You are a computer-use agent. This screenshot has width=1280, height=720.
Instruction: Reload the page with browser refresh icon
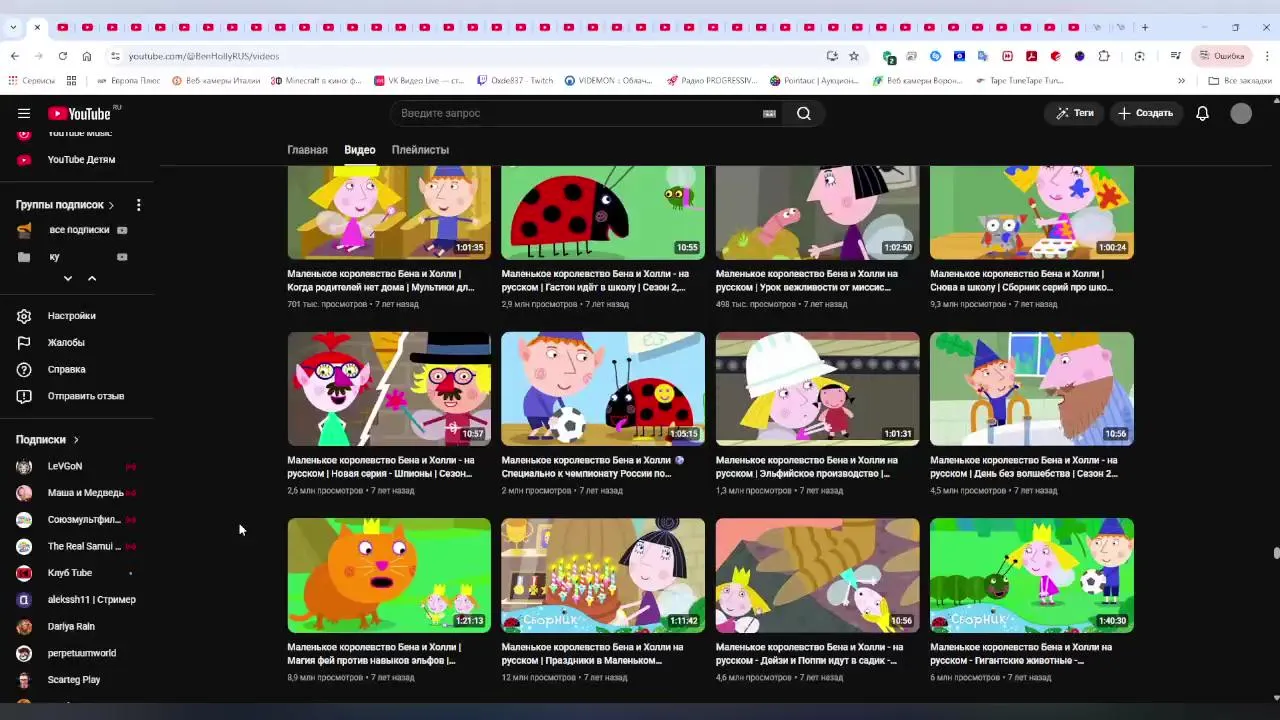coord(63,56)
